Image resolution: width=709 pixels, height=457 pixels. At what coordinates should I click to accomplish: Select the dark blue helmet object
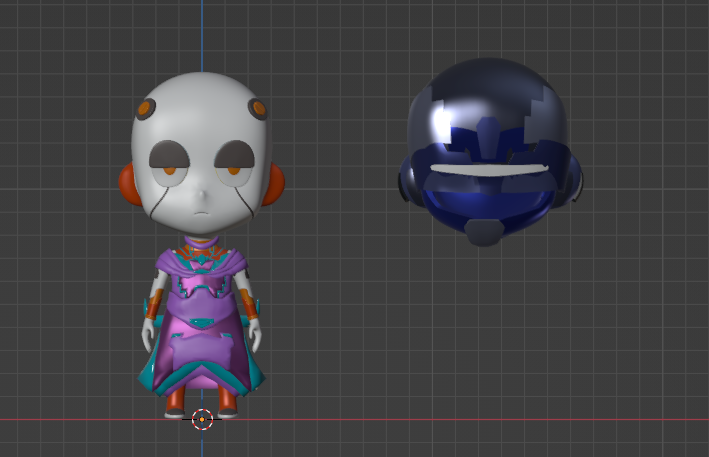pos(491,152)
